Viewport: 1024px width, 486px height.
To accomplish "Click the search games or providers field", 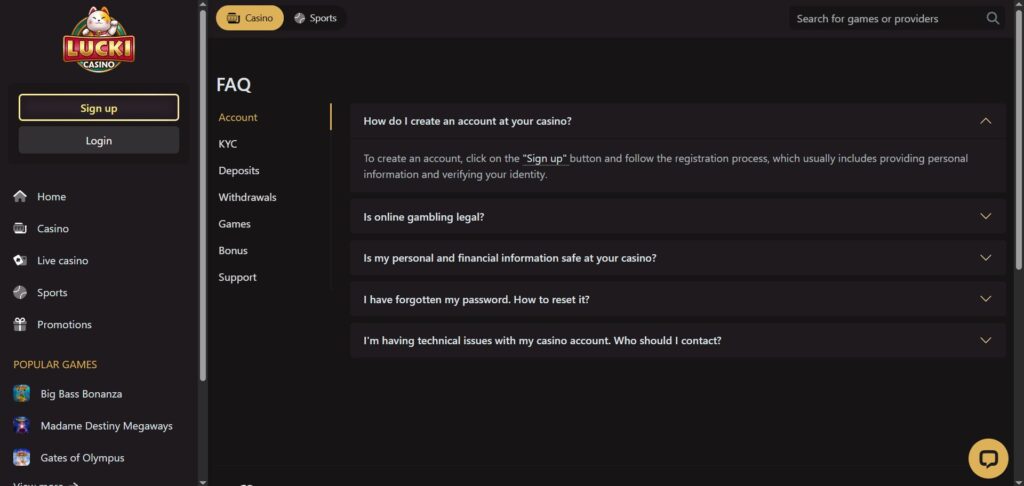I will click(885, 18).
